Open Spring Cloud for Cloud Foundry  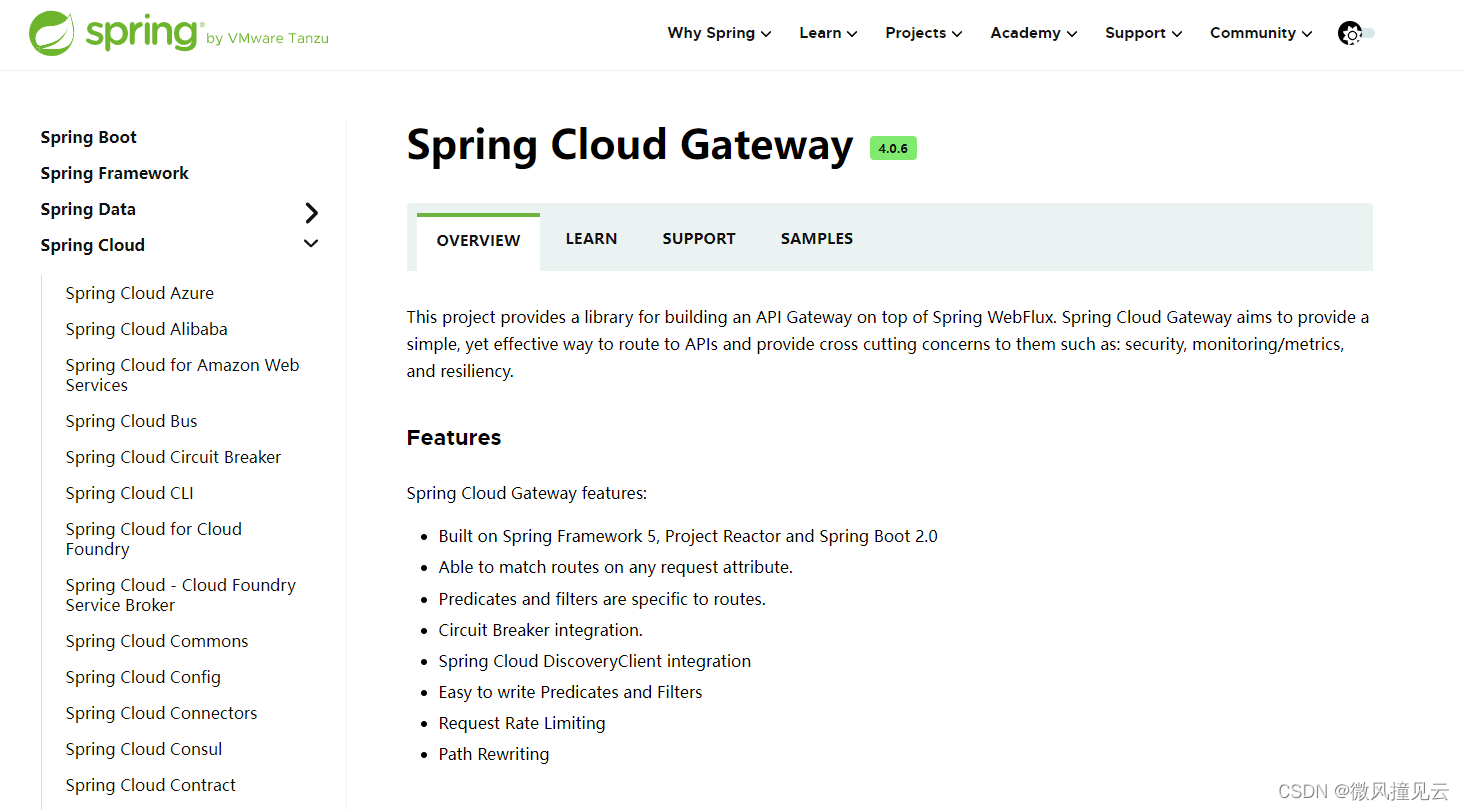click(154, 539)
